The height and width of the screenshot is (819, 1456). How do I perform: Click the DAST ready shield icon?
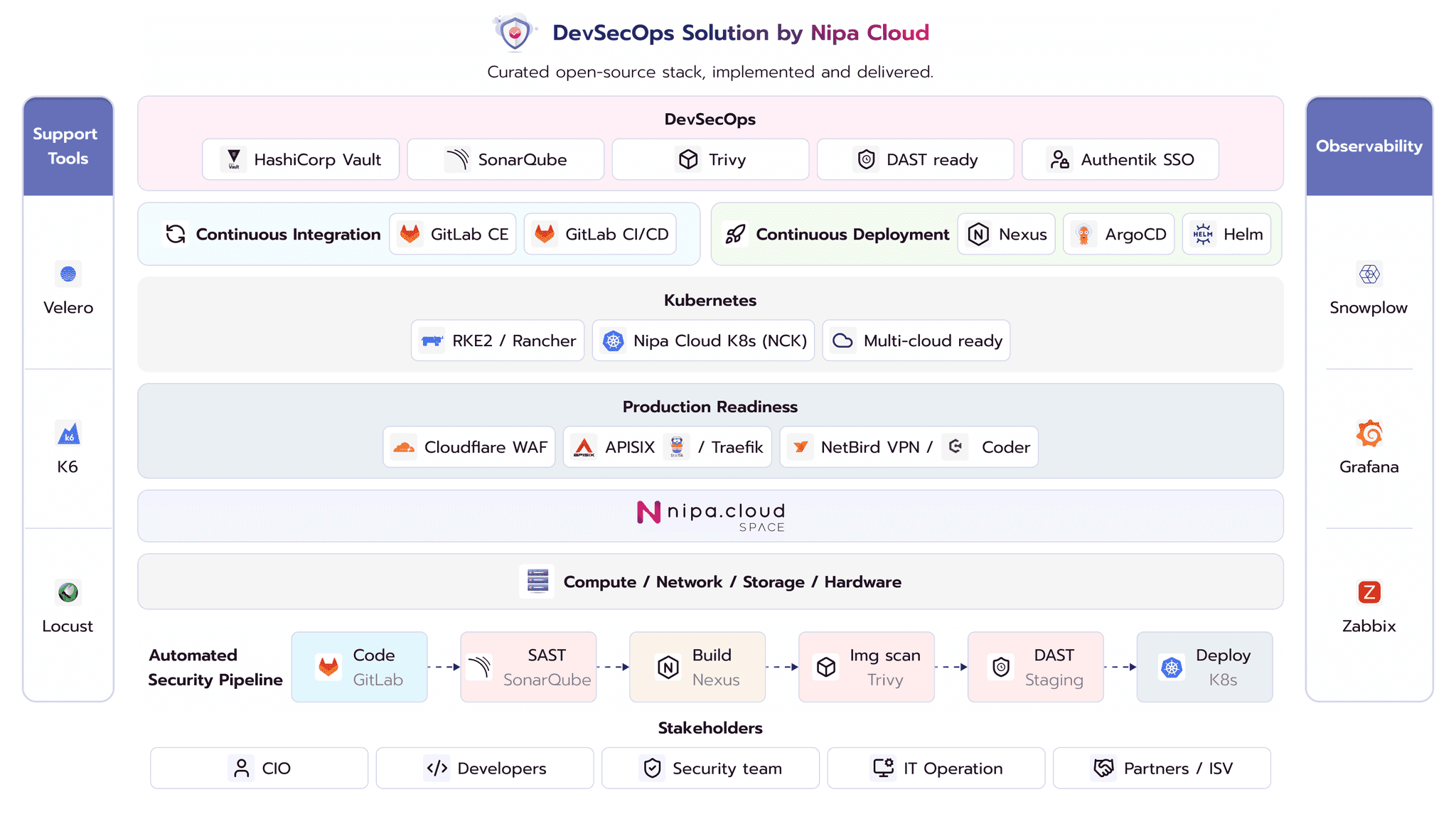coord(866,159)
